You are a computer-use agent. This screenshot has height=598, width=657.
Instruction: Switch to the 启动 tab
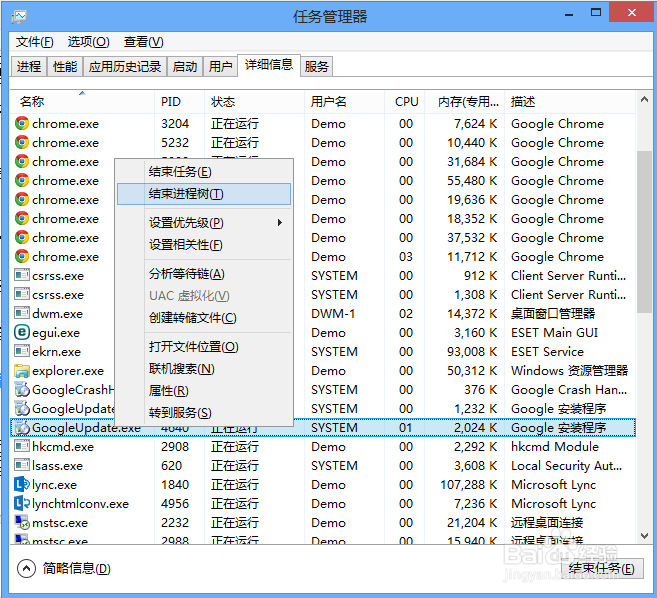coord(185,66)
